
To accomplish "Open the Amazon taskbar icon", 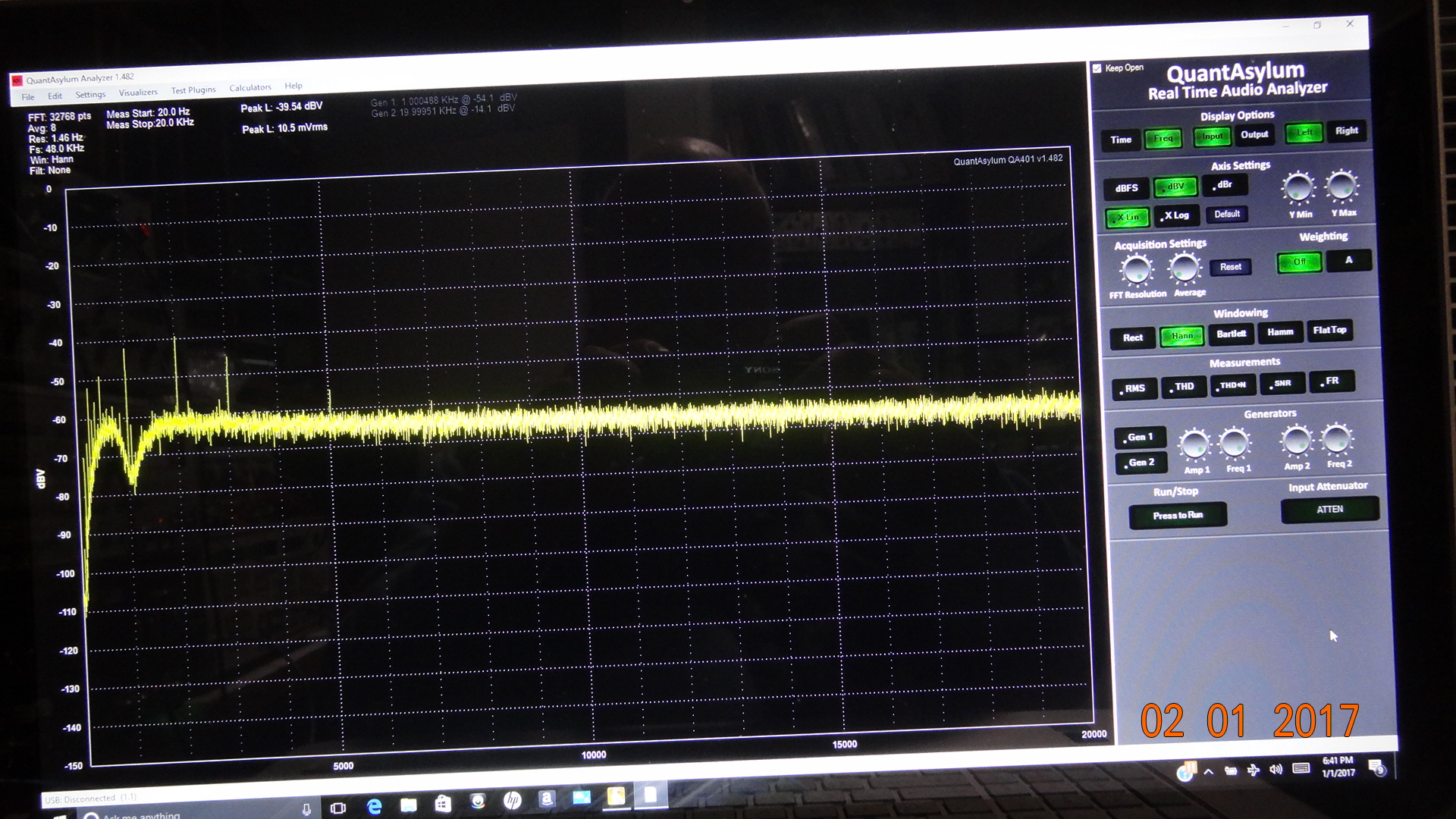I will tap(546, 799).
